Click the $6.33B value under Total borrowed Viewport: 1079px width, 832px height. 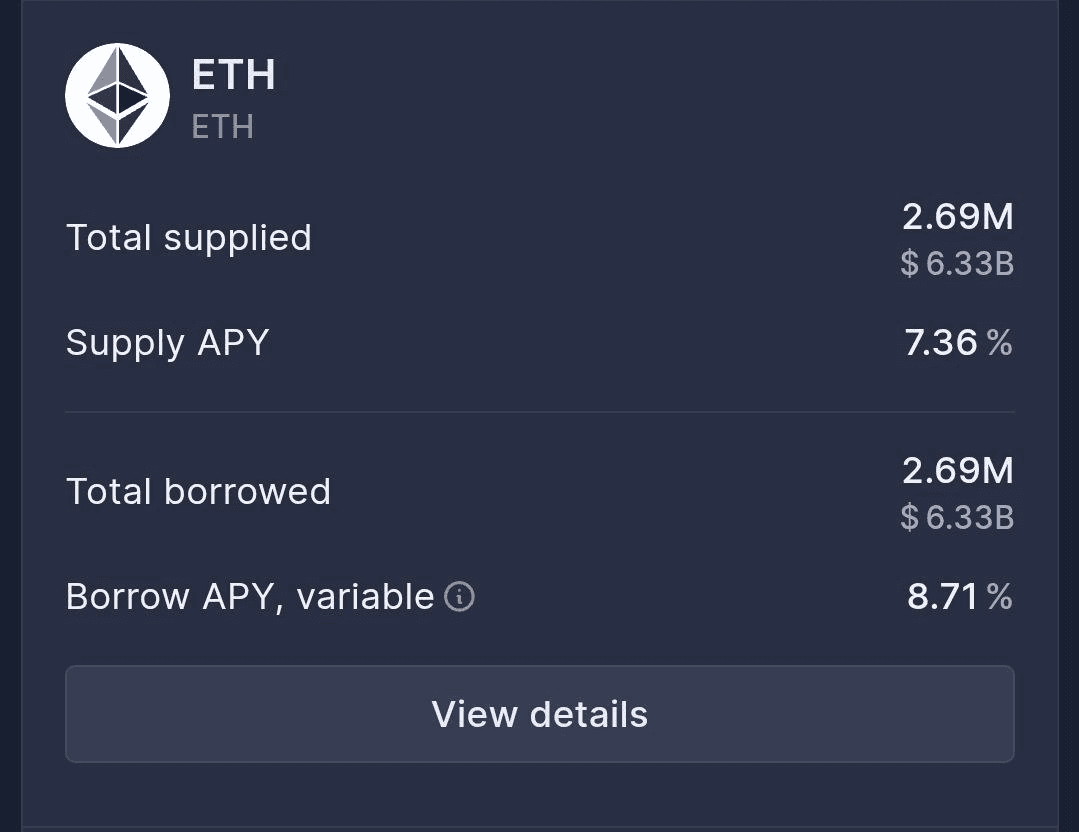tap(968, 518)
